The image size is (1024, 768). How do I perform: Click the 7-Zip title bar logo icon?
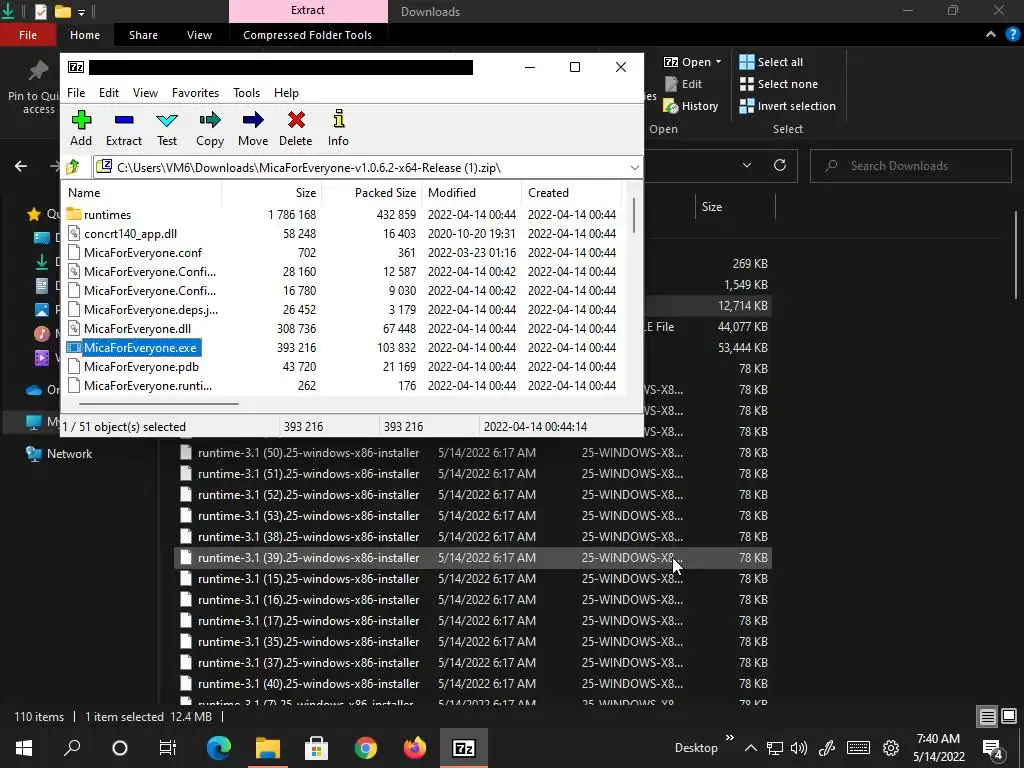pos(76,67)
